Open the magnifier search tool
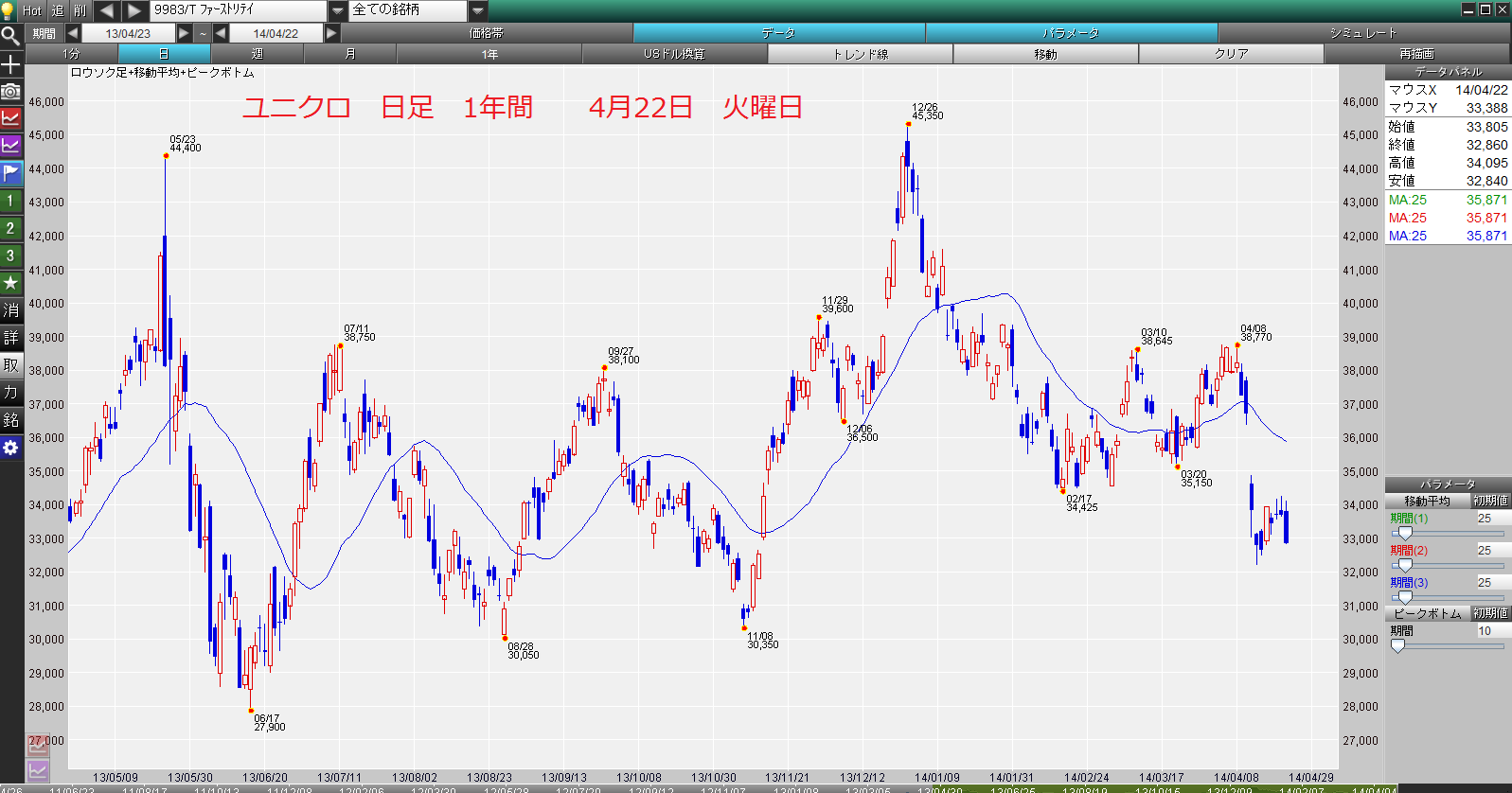1512x793 pixels. coord(10,36)
